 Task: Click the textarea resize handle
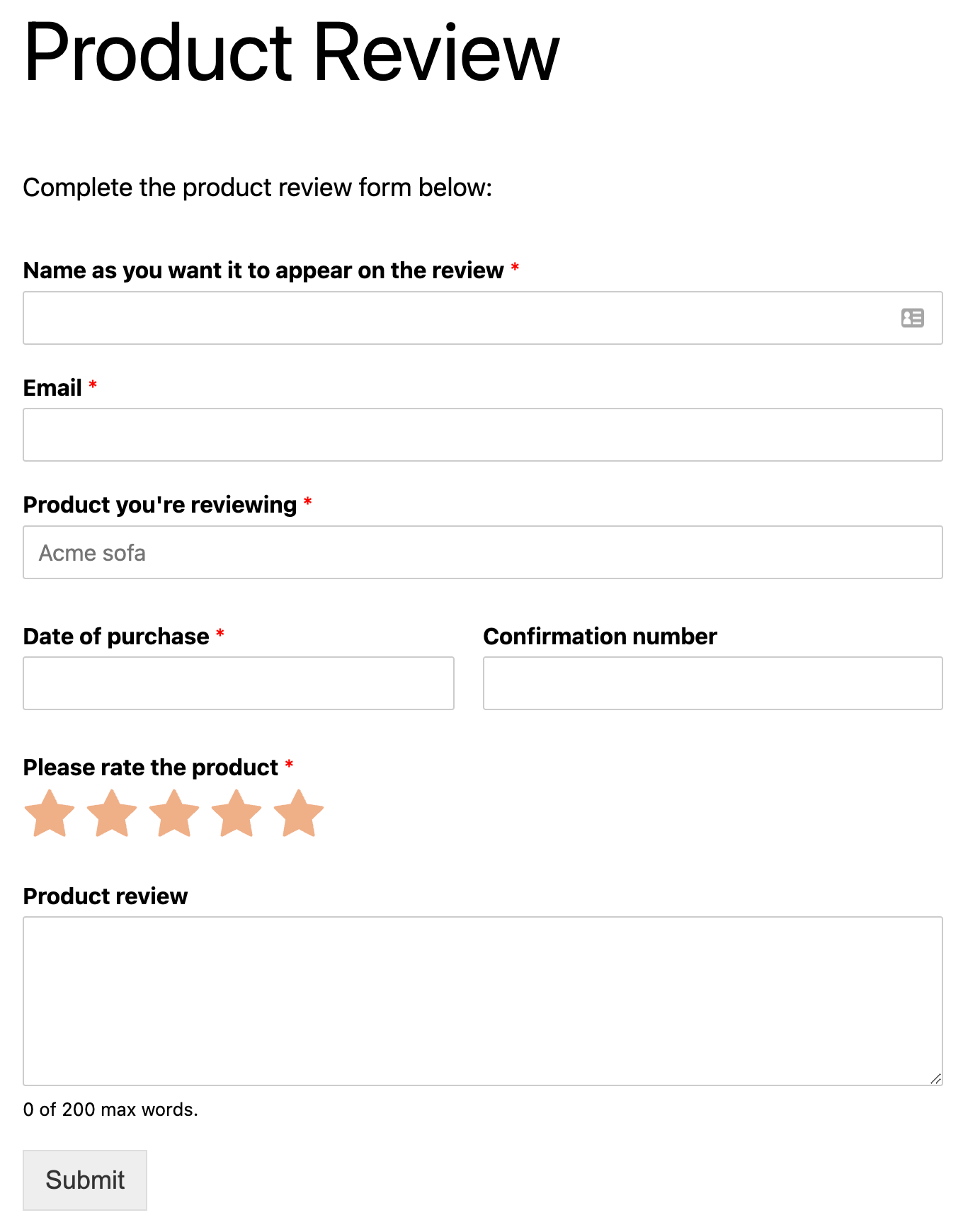(935, 1078)
